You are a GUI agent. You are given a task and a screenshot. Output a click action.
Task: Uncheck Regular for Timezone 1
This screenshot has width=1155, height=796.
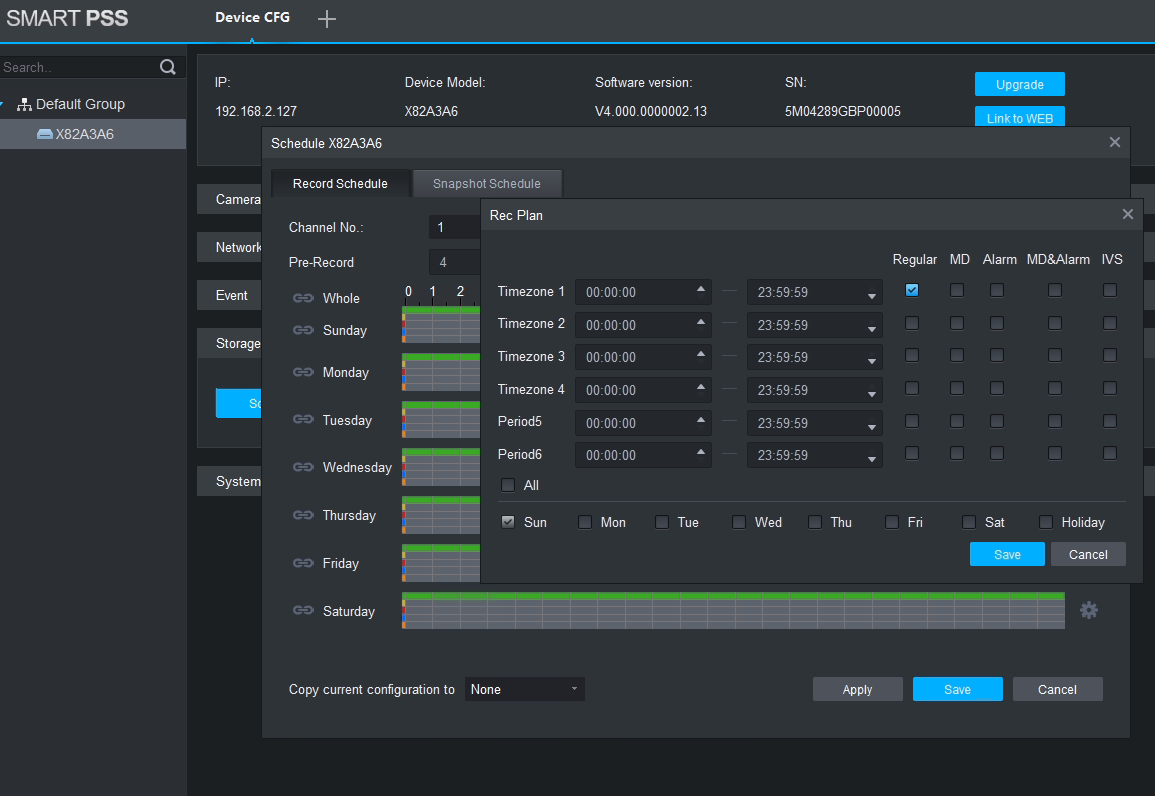[x=912, y=290]
